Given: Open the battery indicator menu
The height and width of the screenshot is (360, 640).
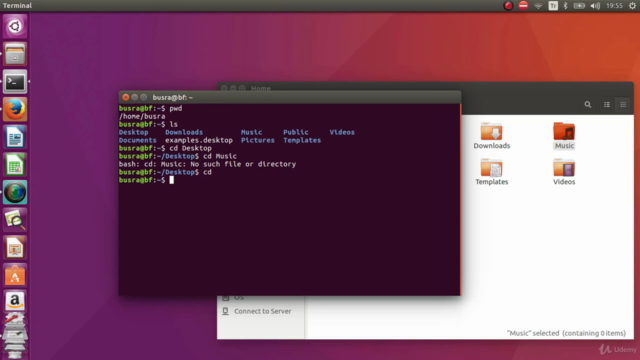Looking at the screenshot, I should (579, 6).
